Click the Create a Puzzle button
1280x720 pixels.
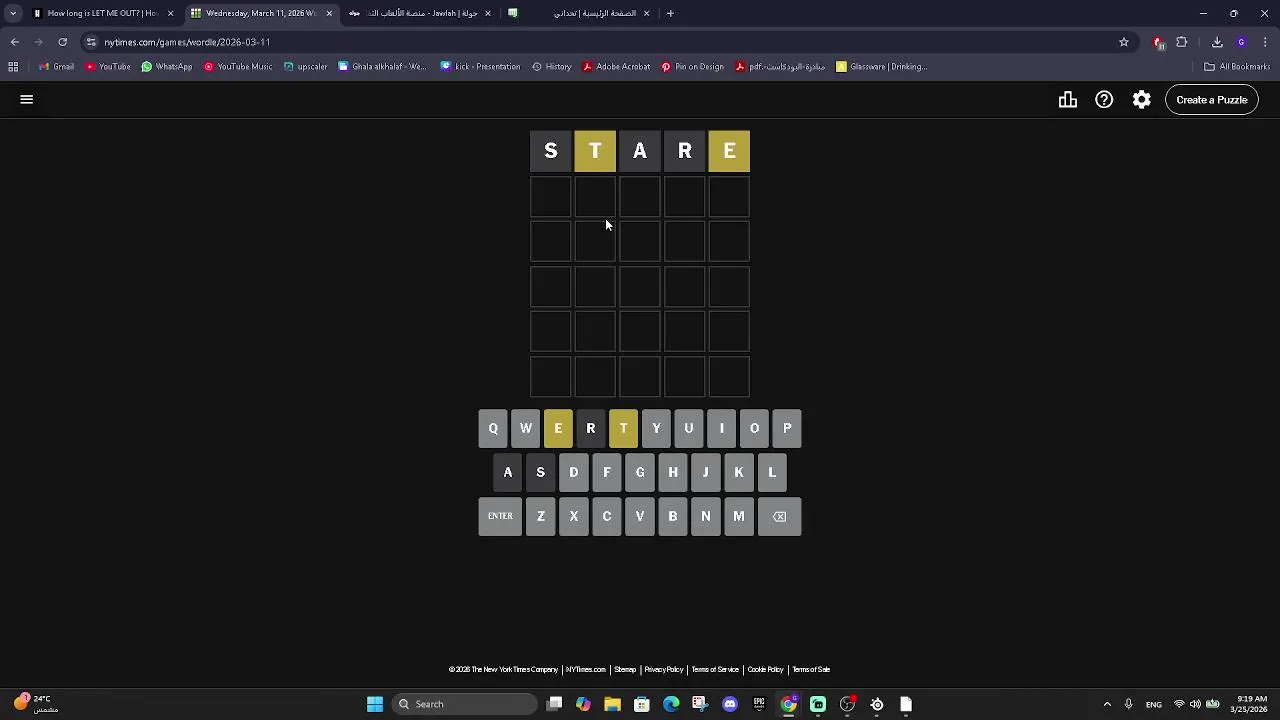pyautogui.click(x=1211, y=100)
